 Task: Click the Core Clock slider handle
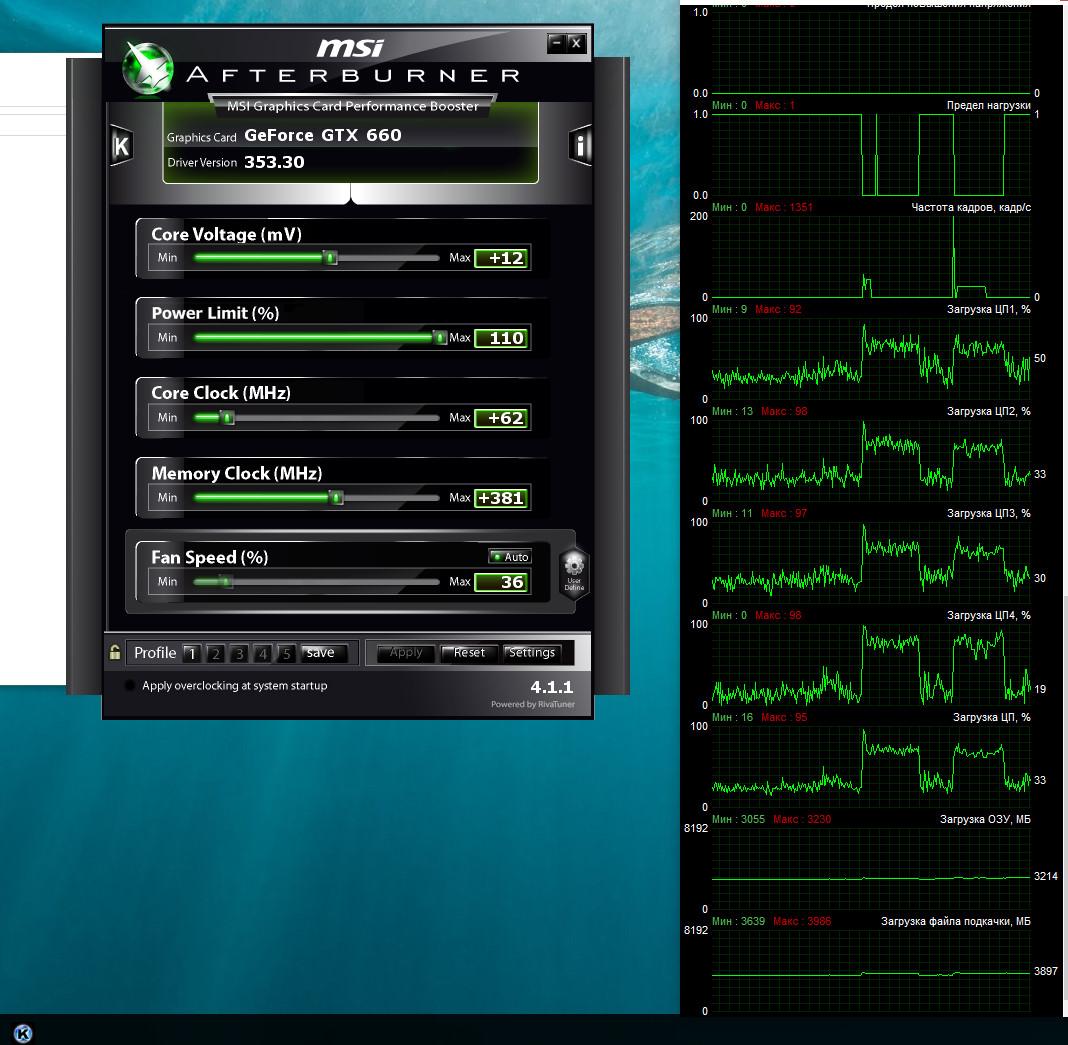click(x=228, y=418)
